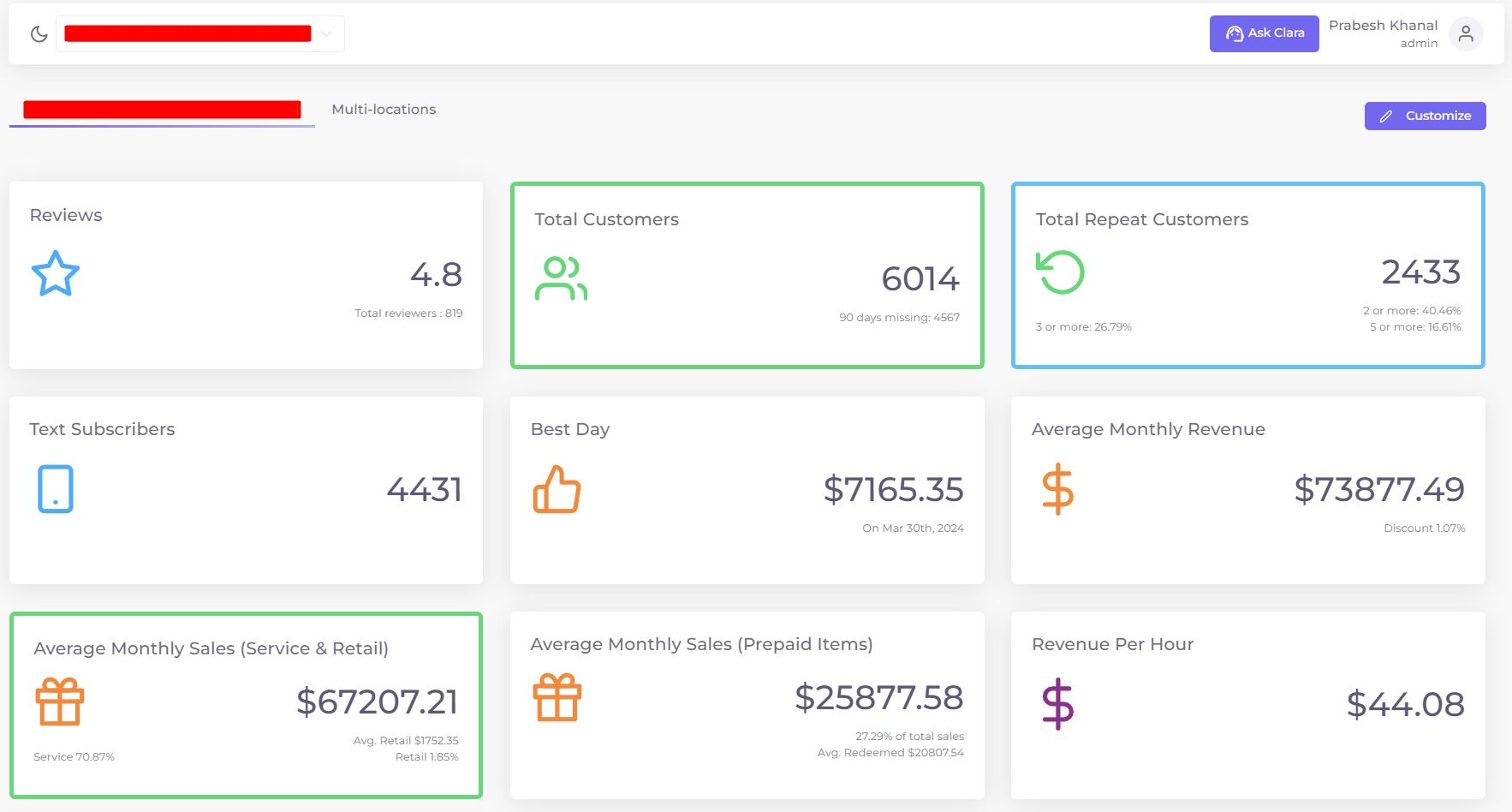Click the dollar icon on Average Monthly Revenue
The width and height of the screenshot is (1512, 812).
click(1057, 490)
